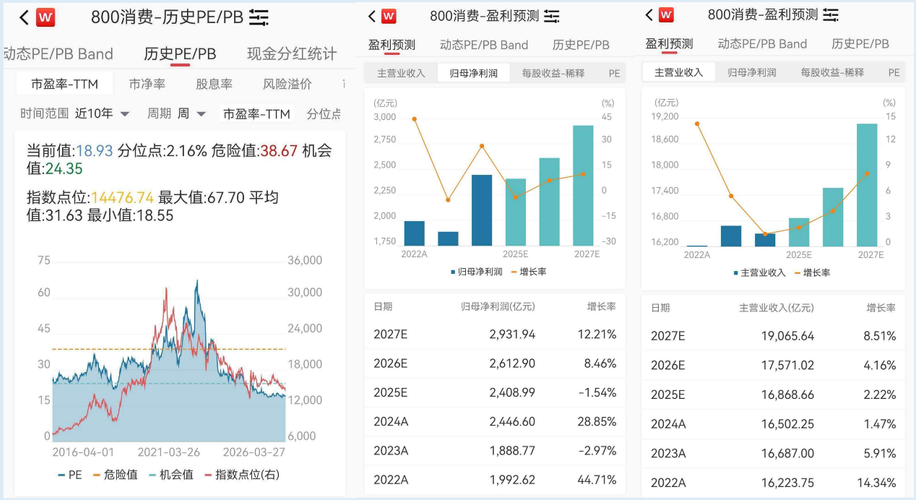Select 2023A row with 1,888.77 profit
The height and width of the screenshot is (500, 916).
point(495,451)
